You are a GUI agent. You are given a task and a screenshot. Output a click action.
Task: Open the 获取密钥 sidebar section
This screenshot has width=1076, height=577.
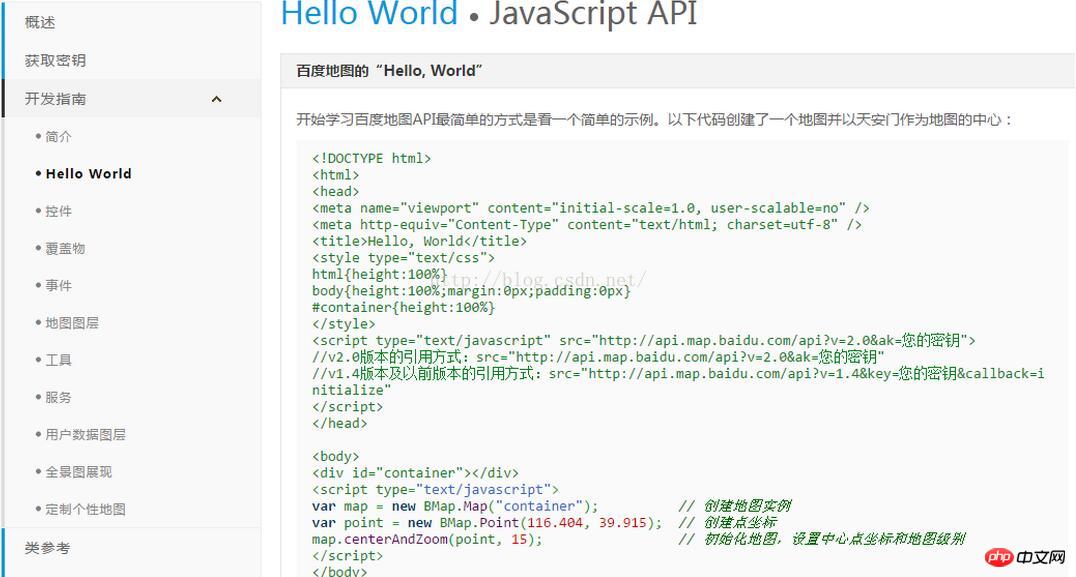tap(55, 60)
